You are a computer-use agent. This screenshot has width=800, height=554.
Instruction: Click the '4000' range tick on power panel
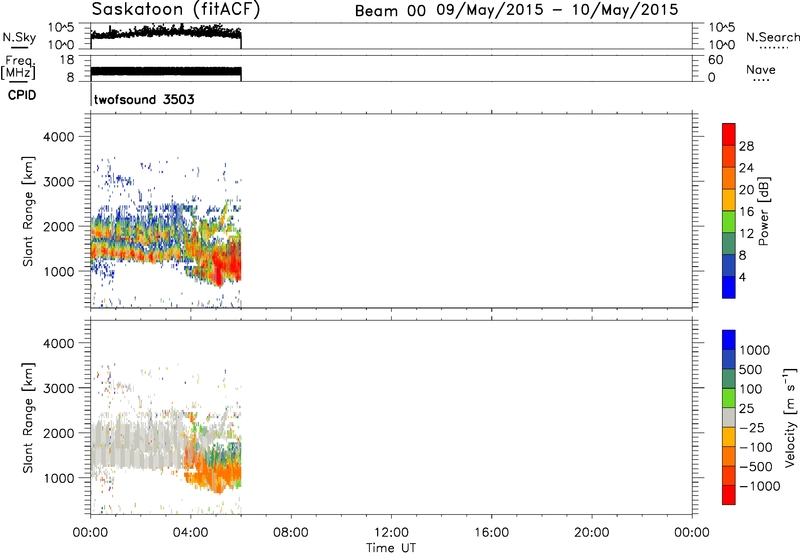(58, 137)
